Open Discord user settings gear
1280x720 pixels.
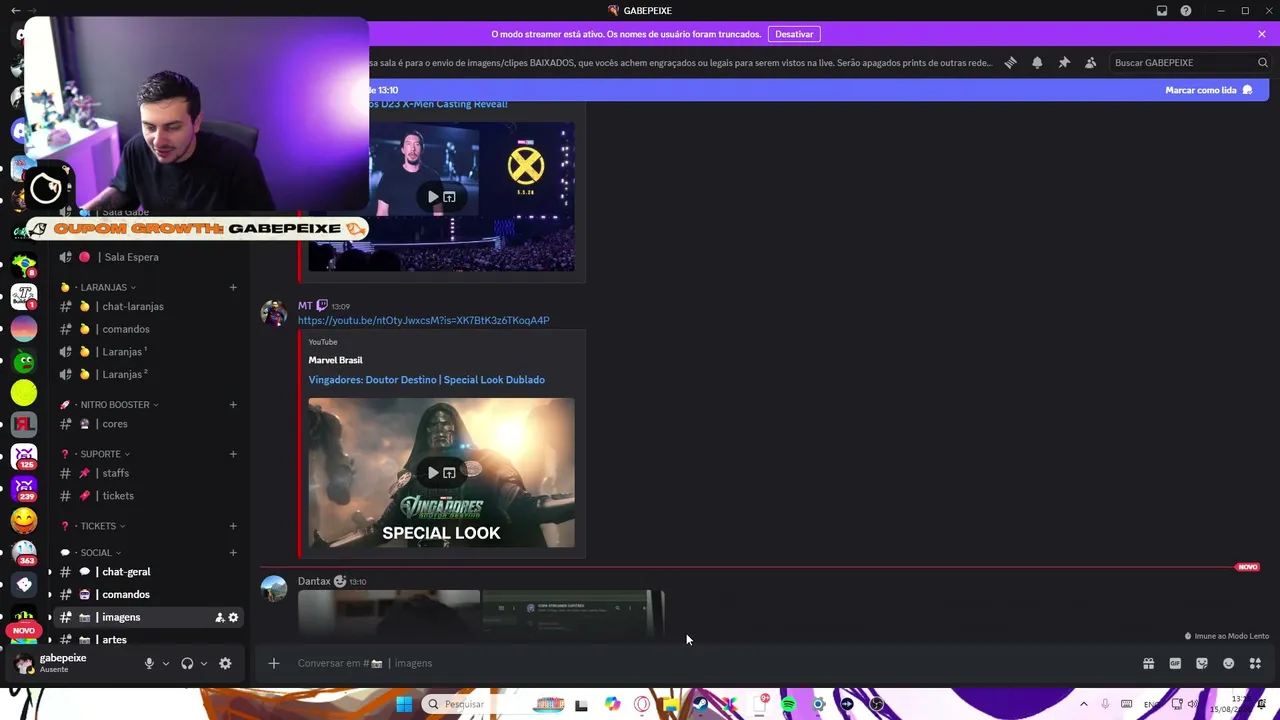coord(225,663)
